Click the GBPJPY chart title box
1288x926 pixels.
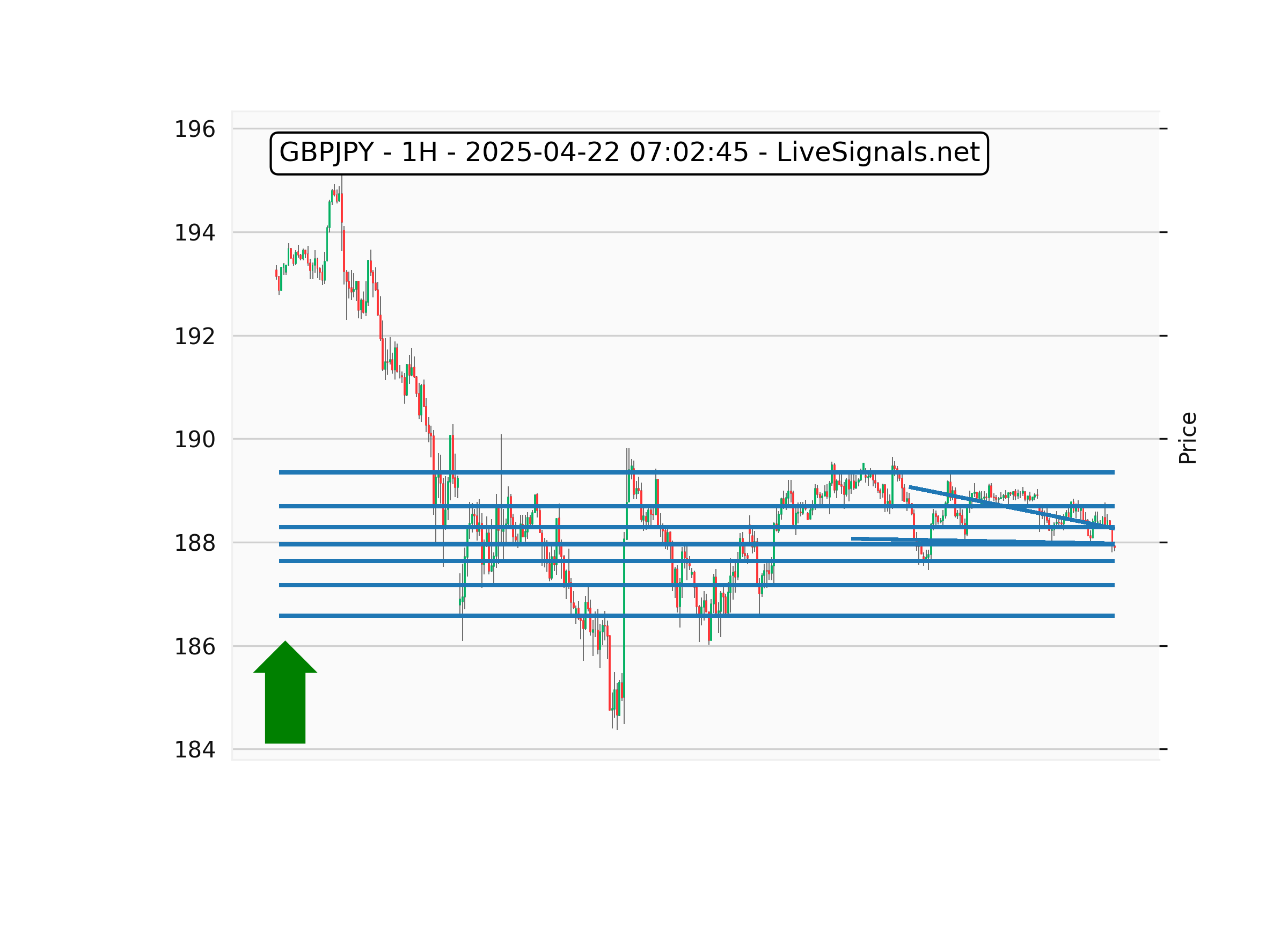tap(628, 153)
